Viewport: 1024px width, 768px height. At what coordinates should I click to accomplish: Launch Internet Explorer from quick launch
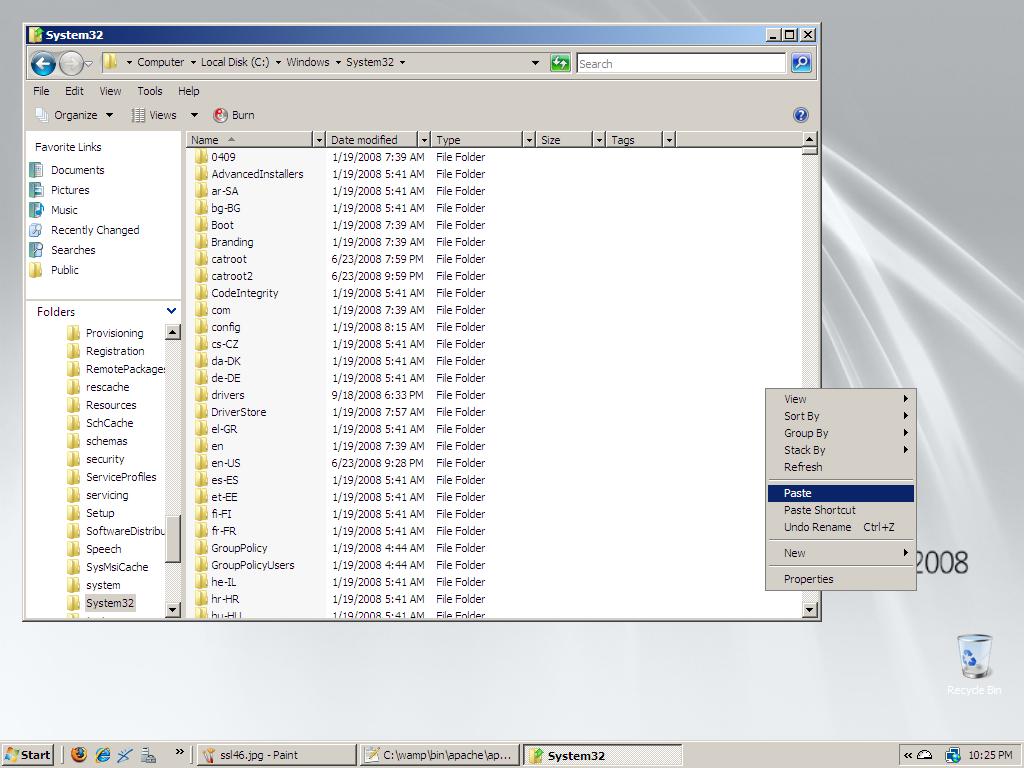[x=102, y=755]
